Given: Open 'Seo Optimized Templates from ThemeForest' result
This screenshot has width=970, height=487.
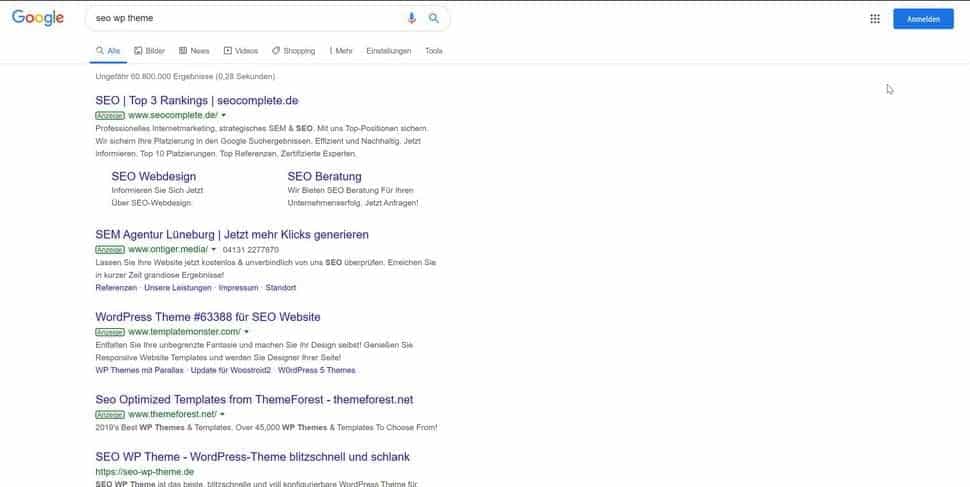Looking at the screenshot, I should pyautogui.click(x=254, y=400).
